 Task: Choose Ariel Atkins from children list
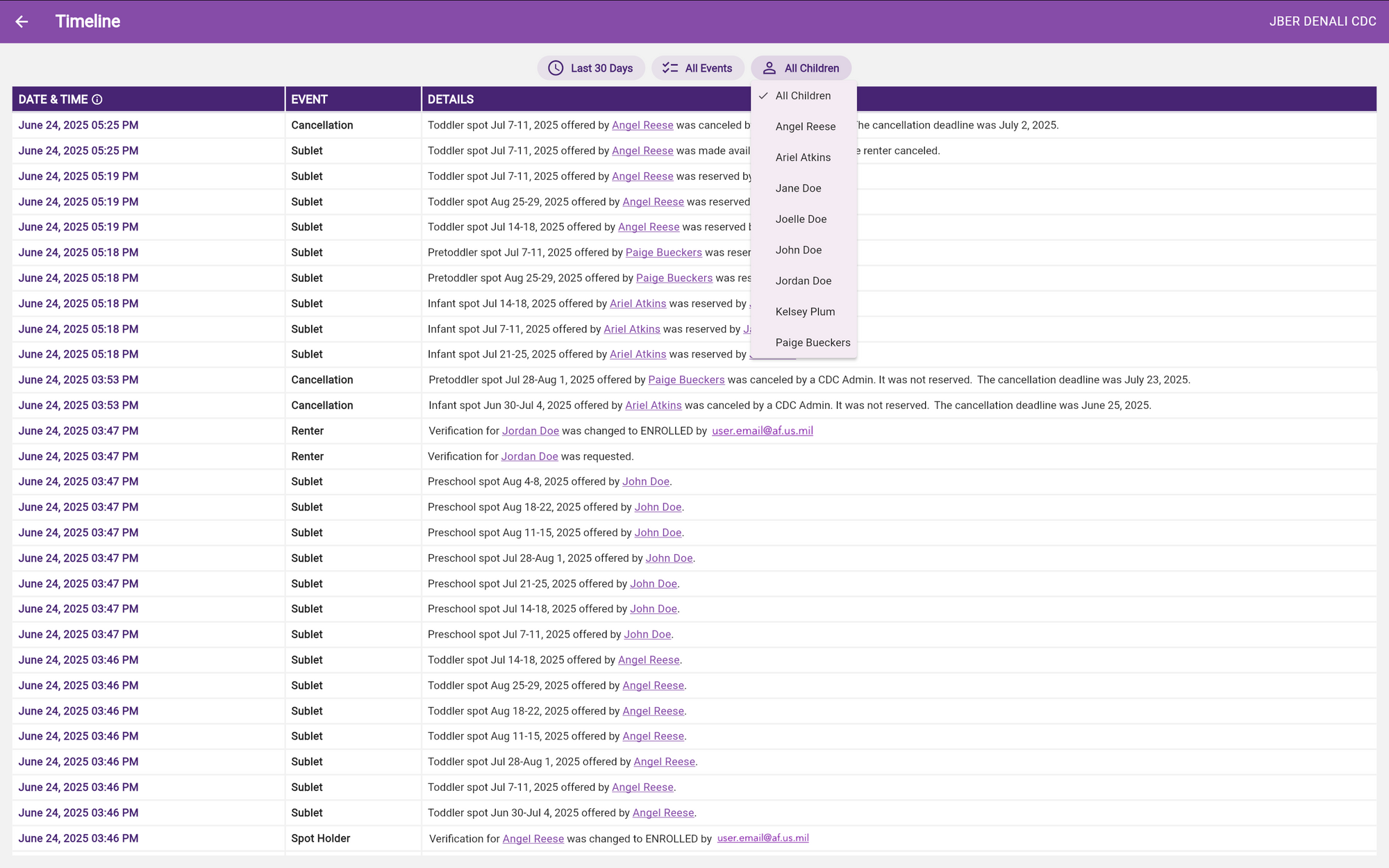(x=804, y=158)
